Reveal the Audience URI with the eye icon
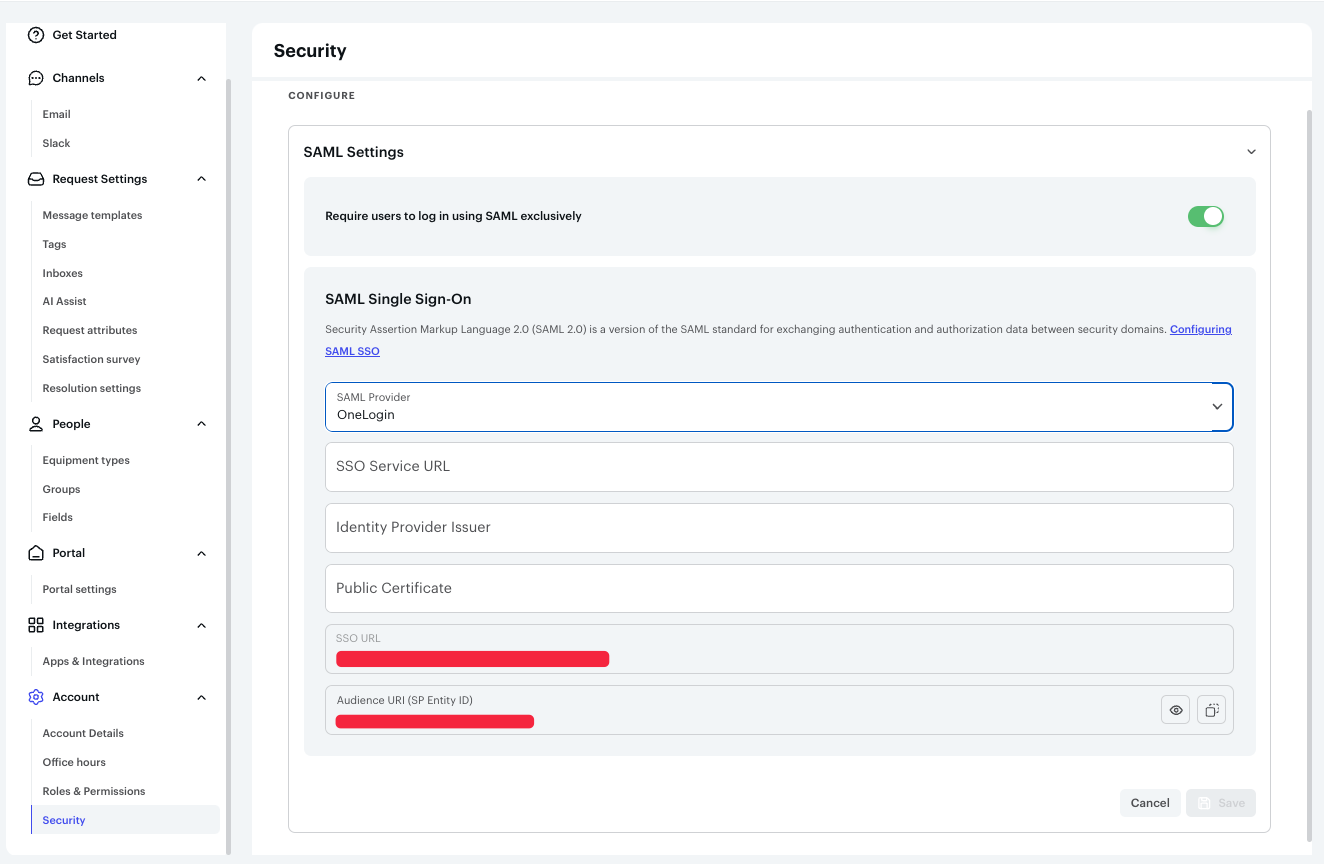The width and height of the screenshot is (1324, 864). (x=1175, y=709)
